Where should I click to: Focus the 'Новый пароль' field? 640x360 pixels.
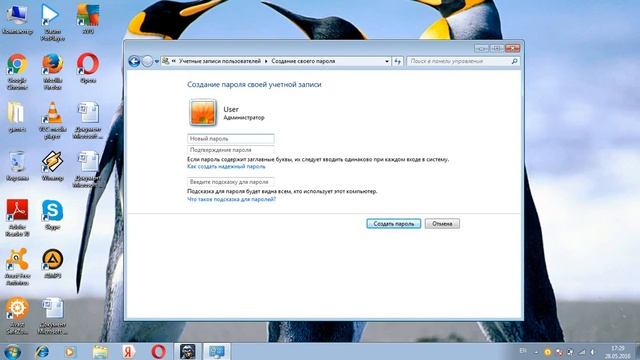click(231, 139)
